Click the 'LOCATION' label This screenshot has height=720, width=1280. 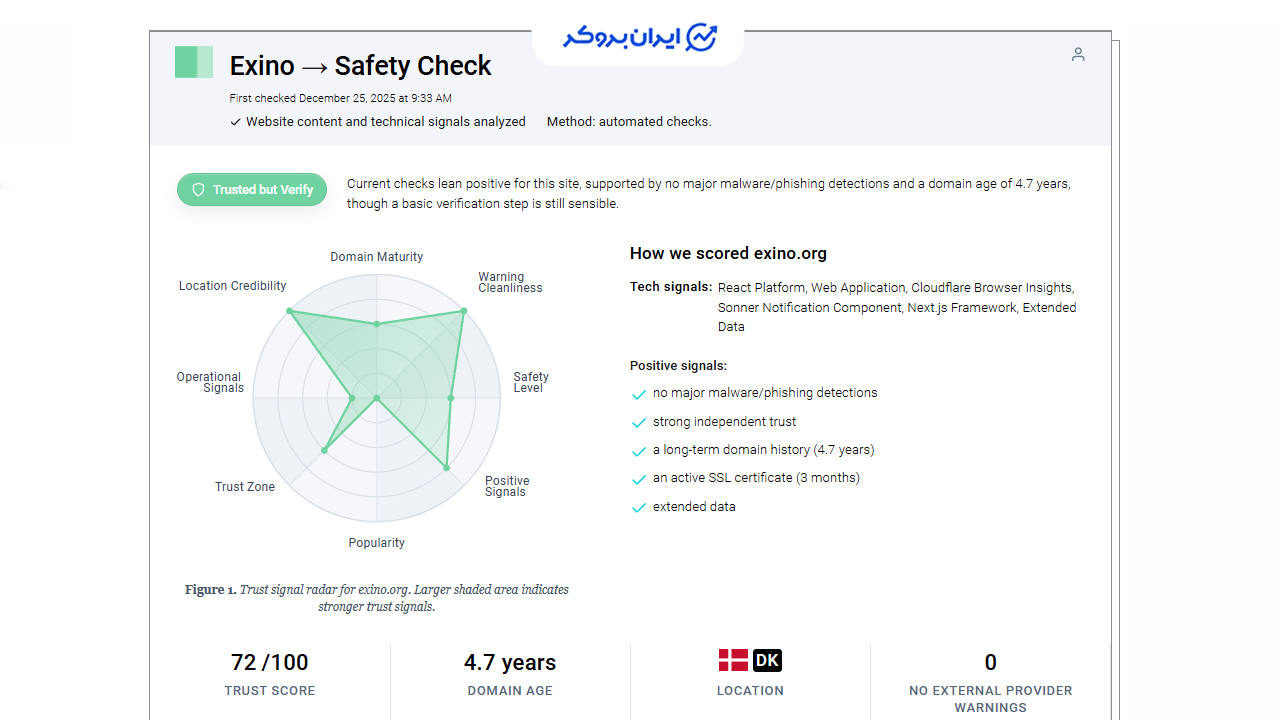(750, 691)
